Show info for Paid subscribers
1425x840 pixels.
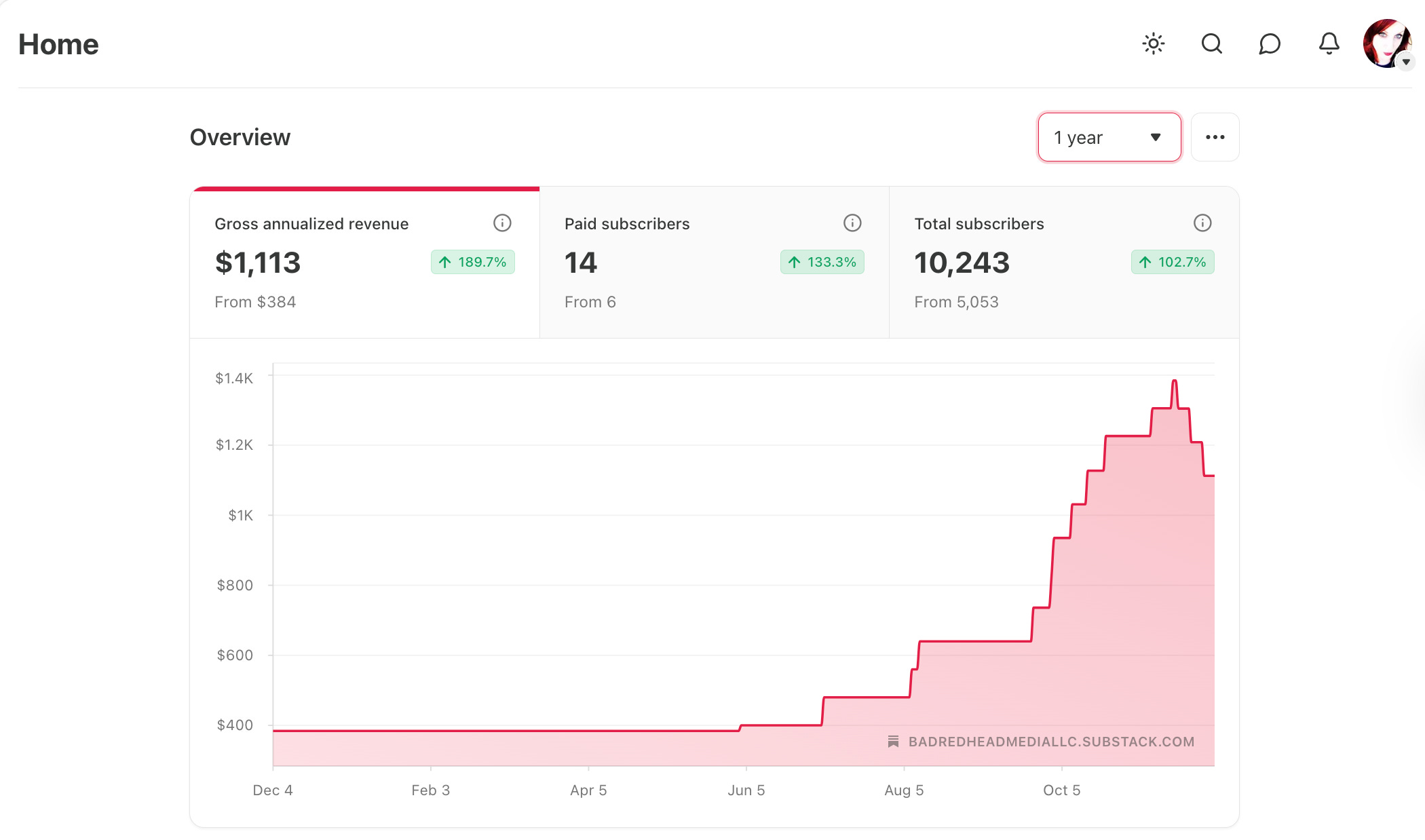(x=852, y=223)
